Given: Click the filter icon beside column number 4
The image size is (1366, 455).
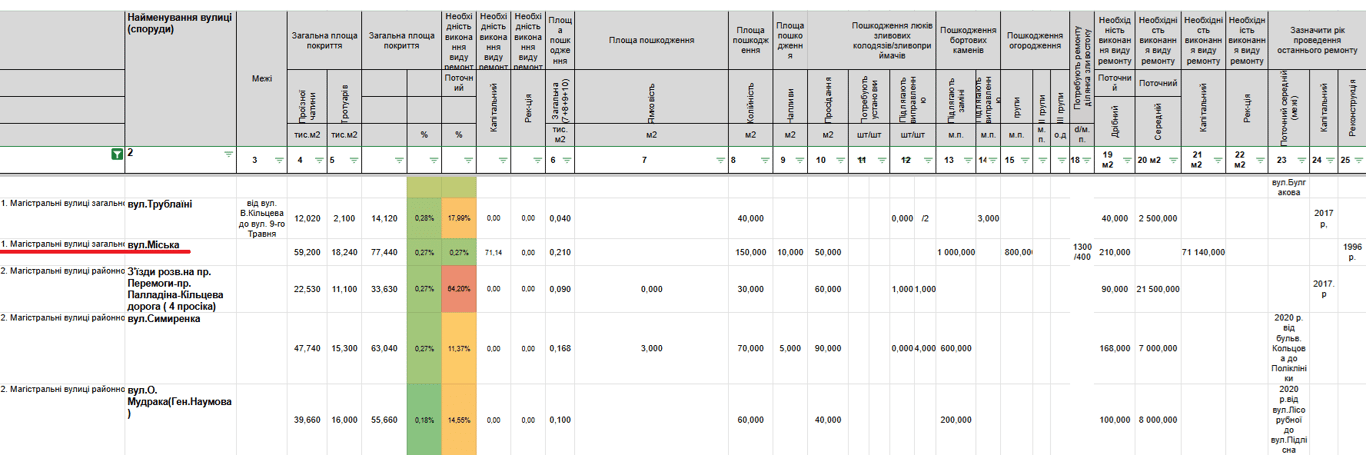Looking at the screenshot, I should point(317,160).
